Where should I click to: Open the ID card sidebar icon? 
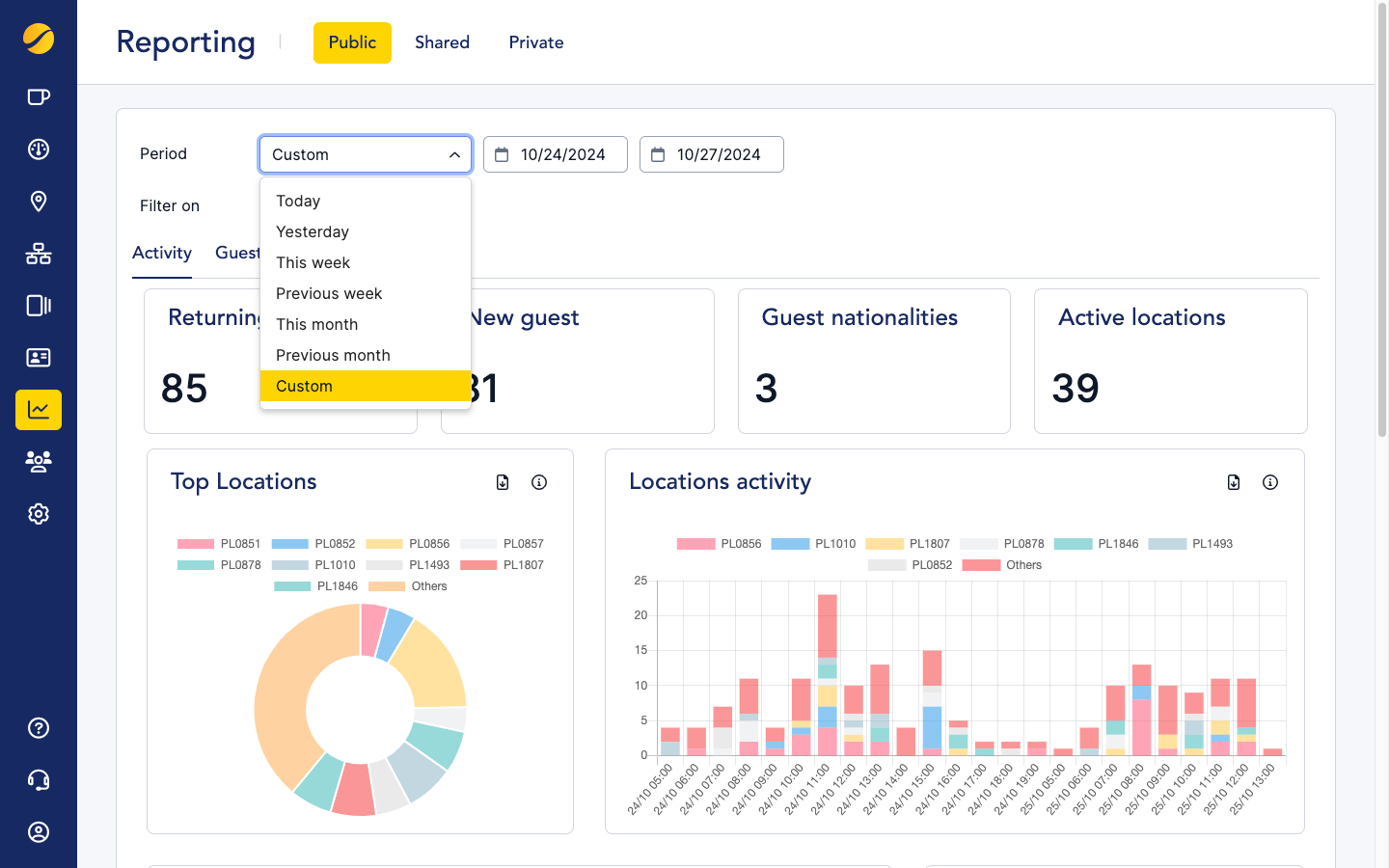point(39,358)
